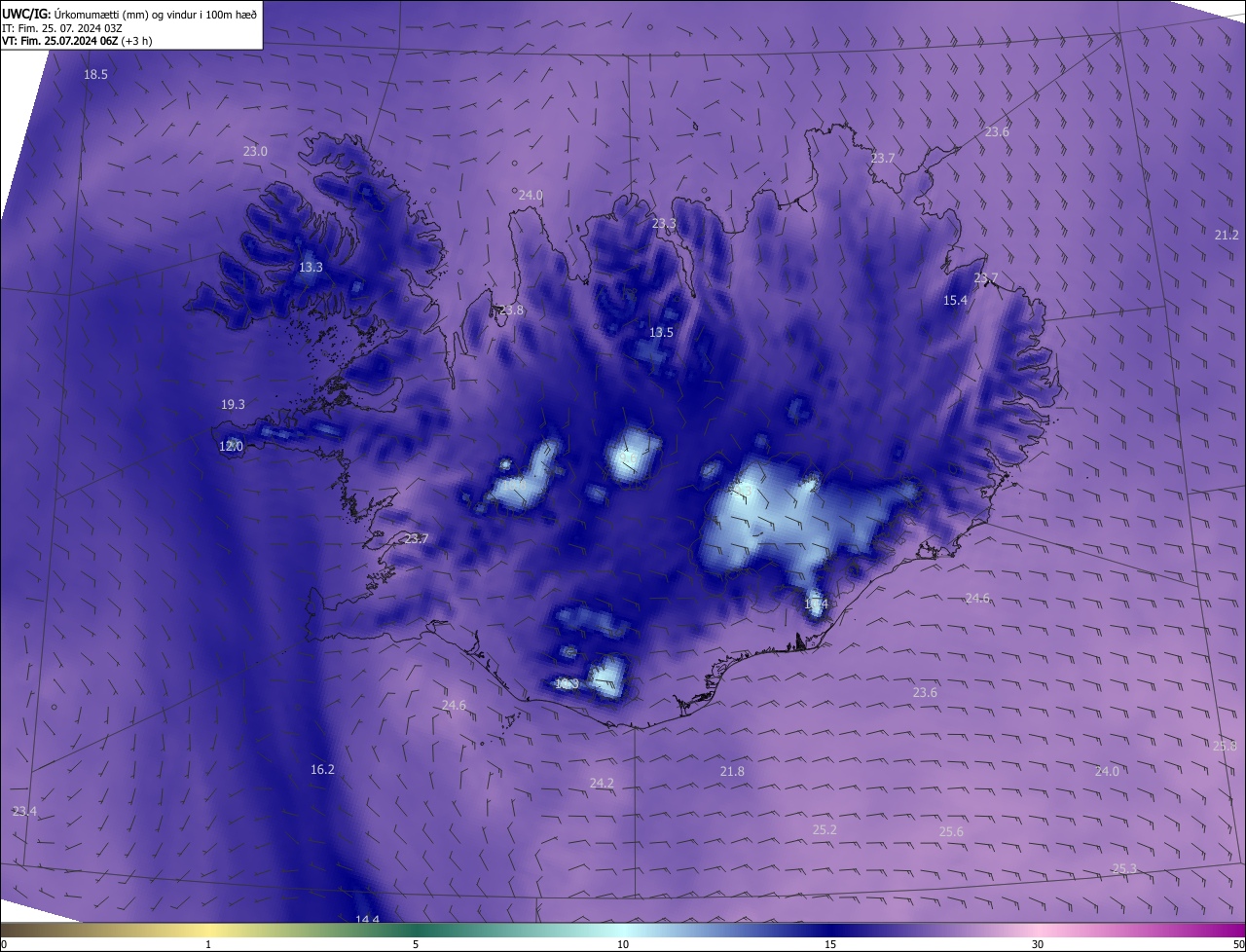Click the colour scale tick label 15
This screenshot has width=1246, height=952.
(x=830, y=944)
